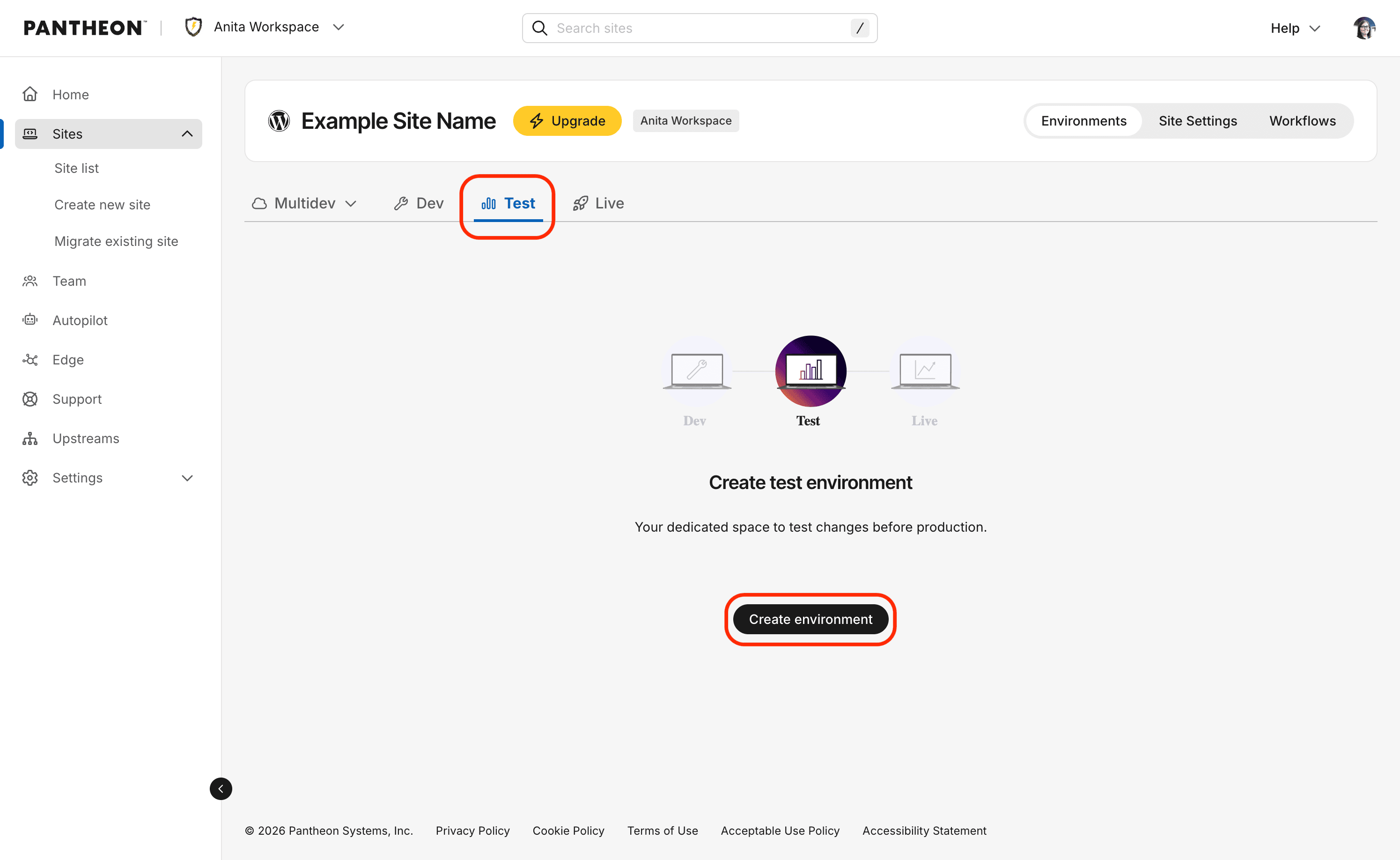The width and height of the screenshot is (1400, 860).
Task: Select the Live environment tab
Action: tap(598, 203)
